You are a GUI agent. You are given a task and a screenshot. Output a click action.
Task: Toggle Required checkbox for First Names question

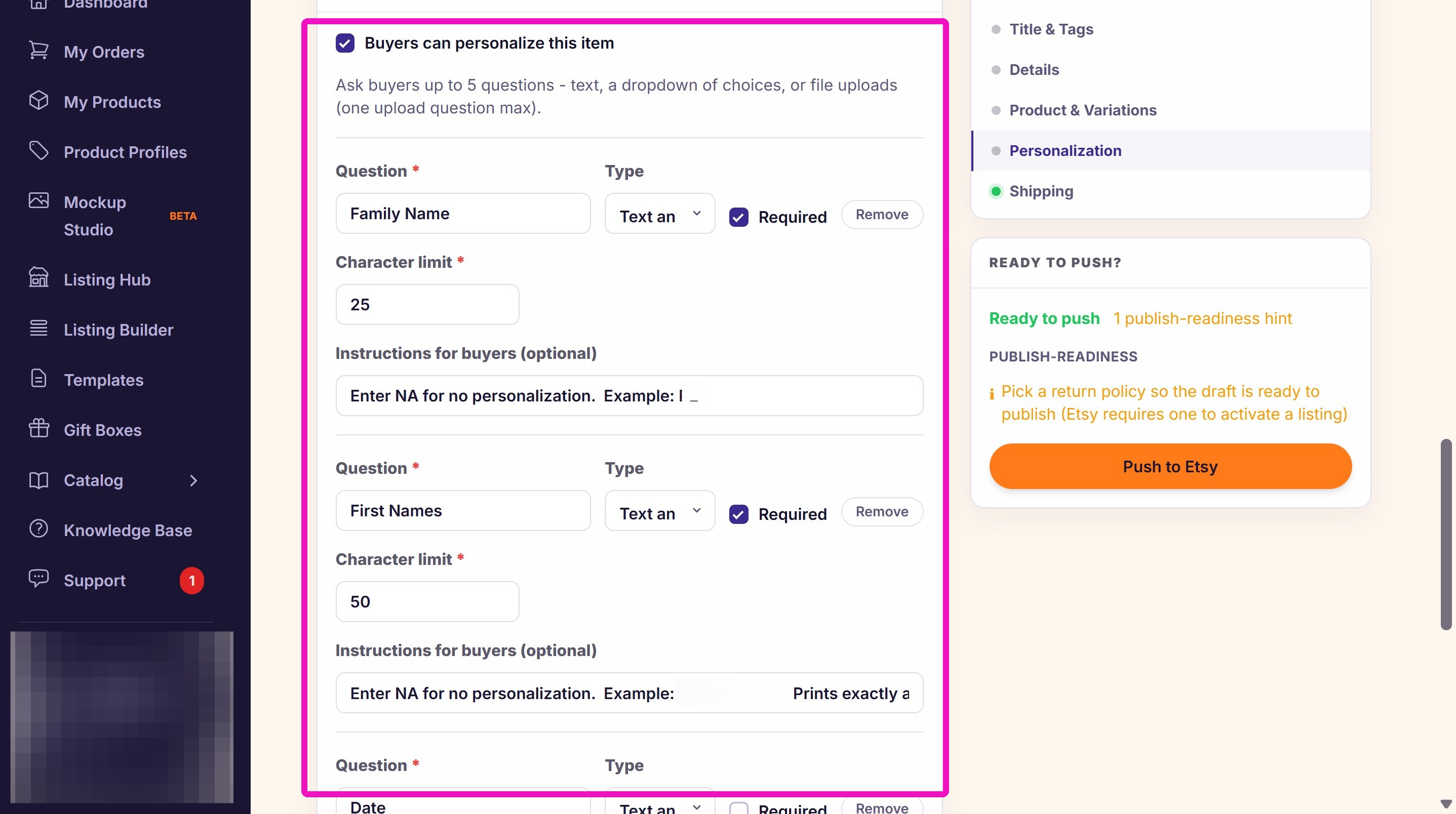point(738,514)
